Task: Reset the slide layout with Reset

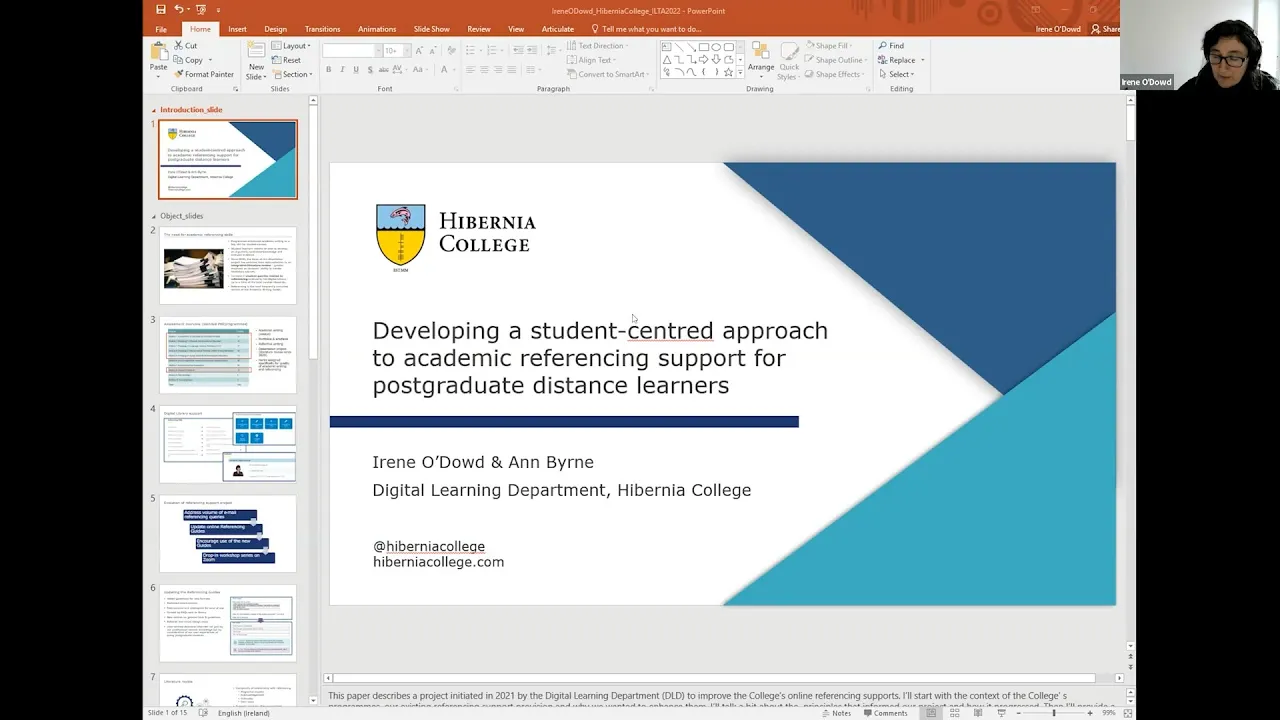Action: [x=286, y=60]
